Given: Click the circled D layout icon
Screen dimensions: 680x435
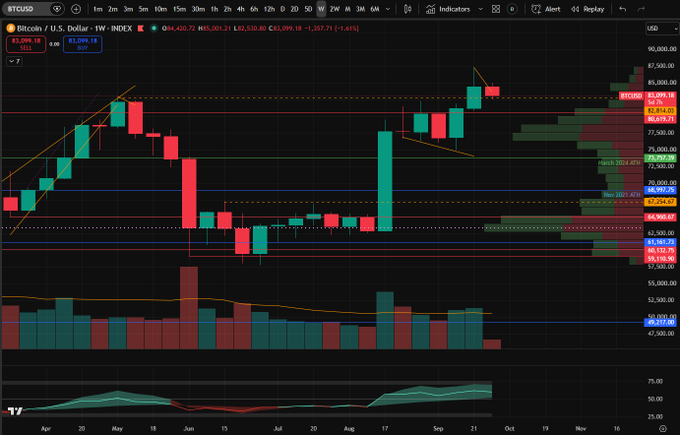Looking at the screenshot, I should click(512, 9).
